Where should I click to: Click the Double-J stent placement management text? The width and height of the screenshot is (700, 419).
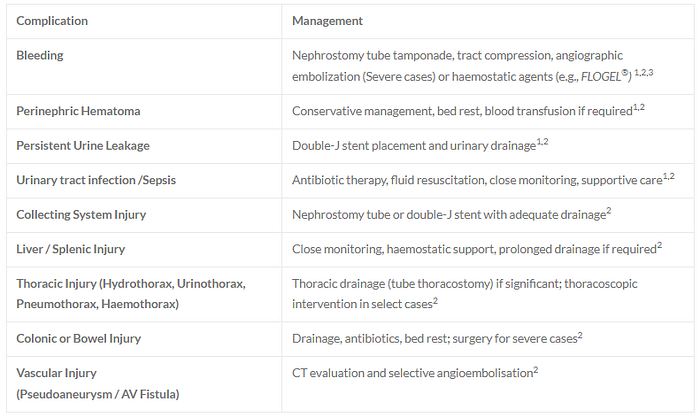pos(414,146)
